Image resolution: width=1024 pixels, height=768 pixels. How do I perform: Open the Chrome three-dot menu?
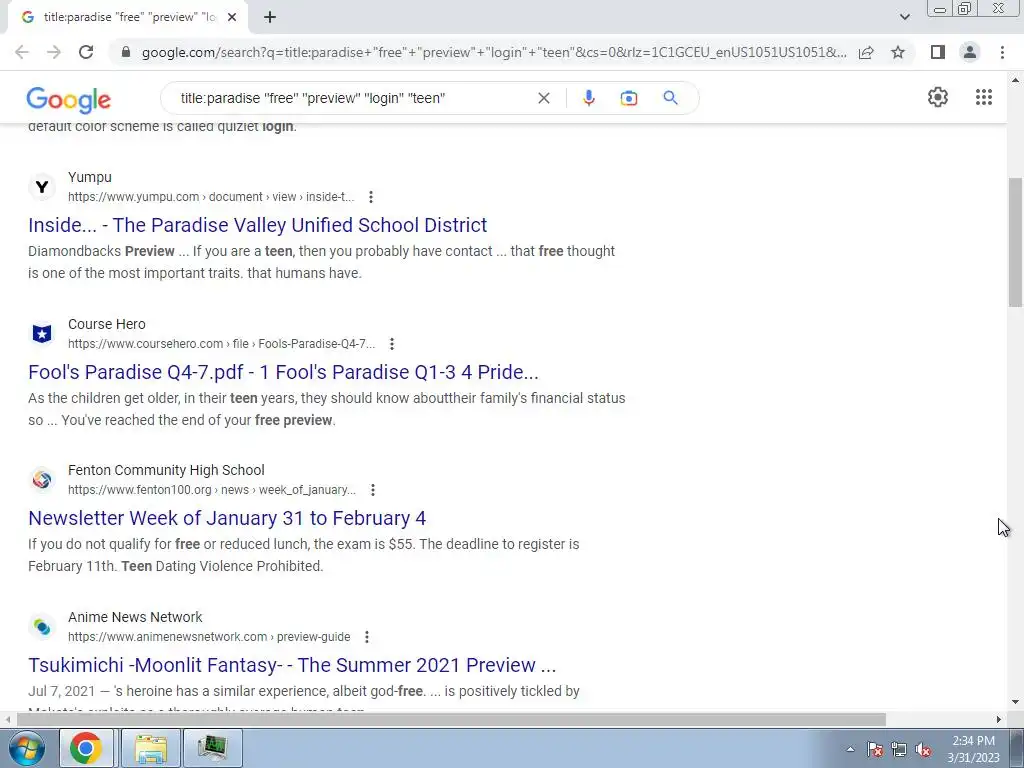[x=1002, y=52]
